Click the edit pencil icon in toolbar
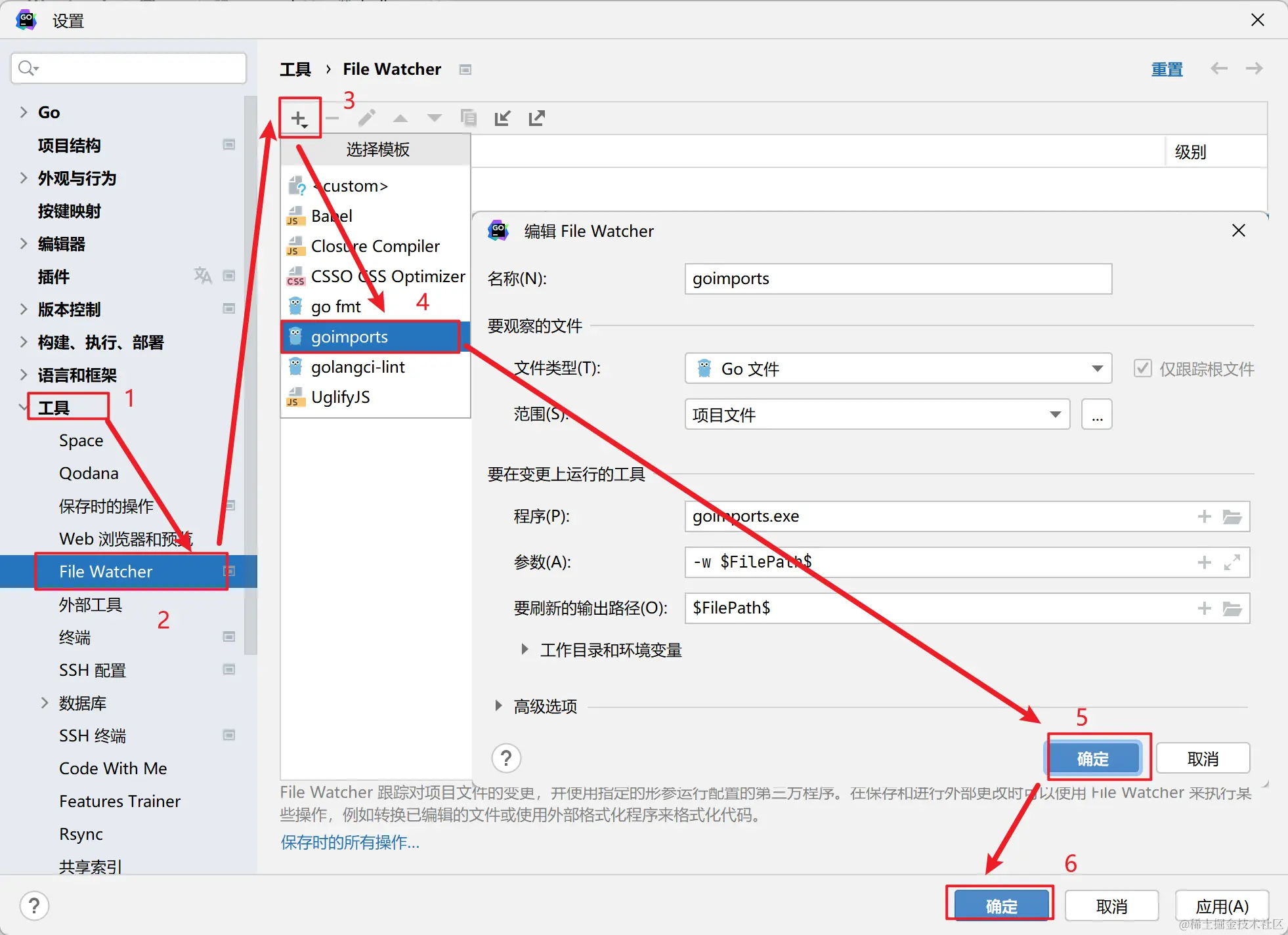Viewport: 1288px width, 935px height. [x=366, y=118]
